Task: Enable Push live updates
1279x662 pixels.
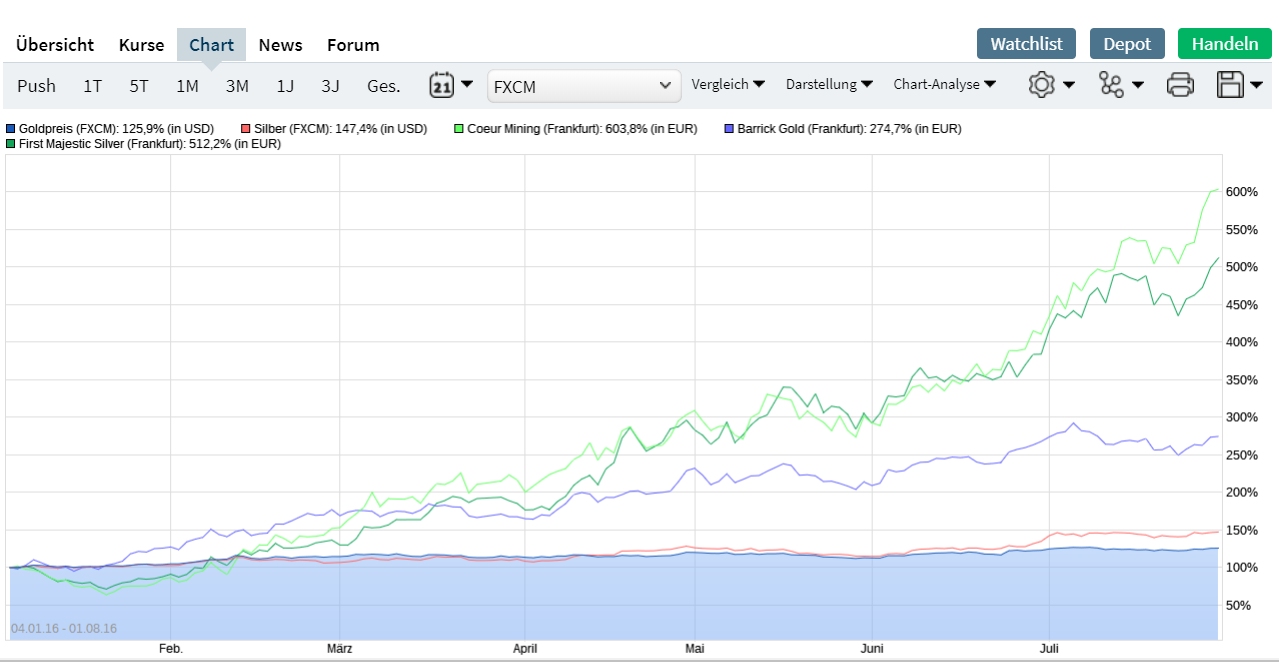Action: point(36,86)
